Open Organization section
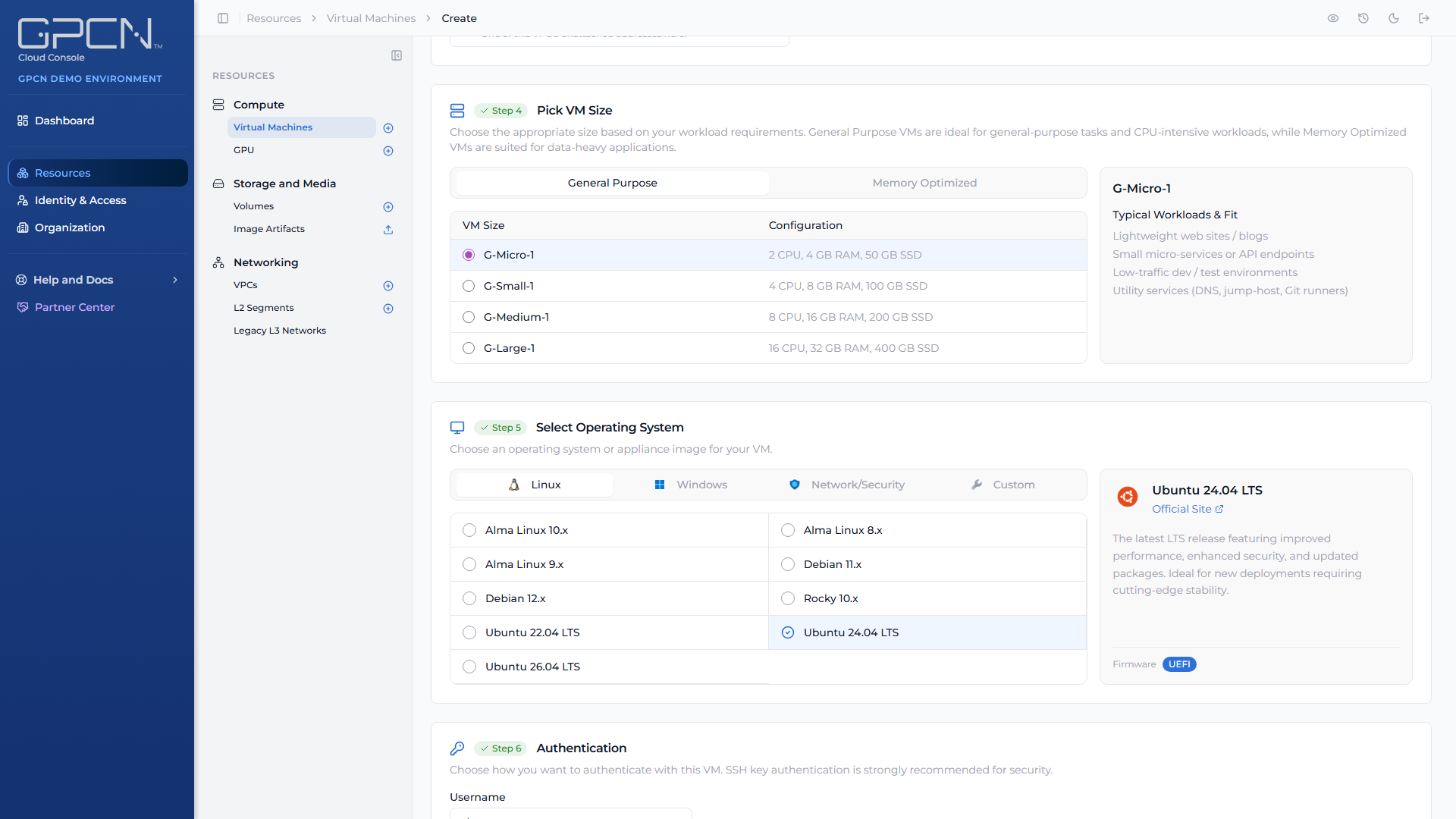This screenshot has height=819, width=1456. pos(97,227)
